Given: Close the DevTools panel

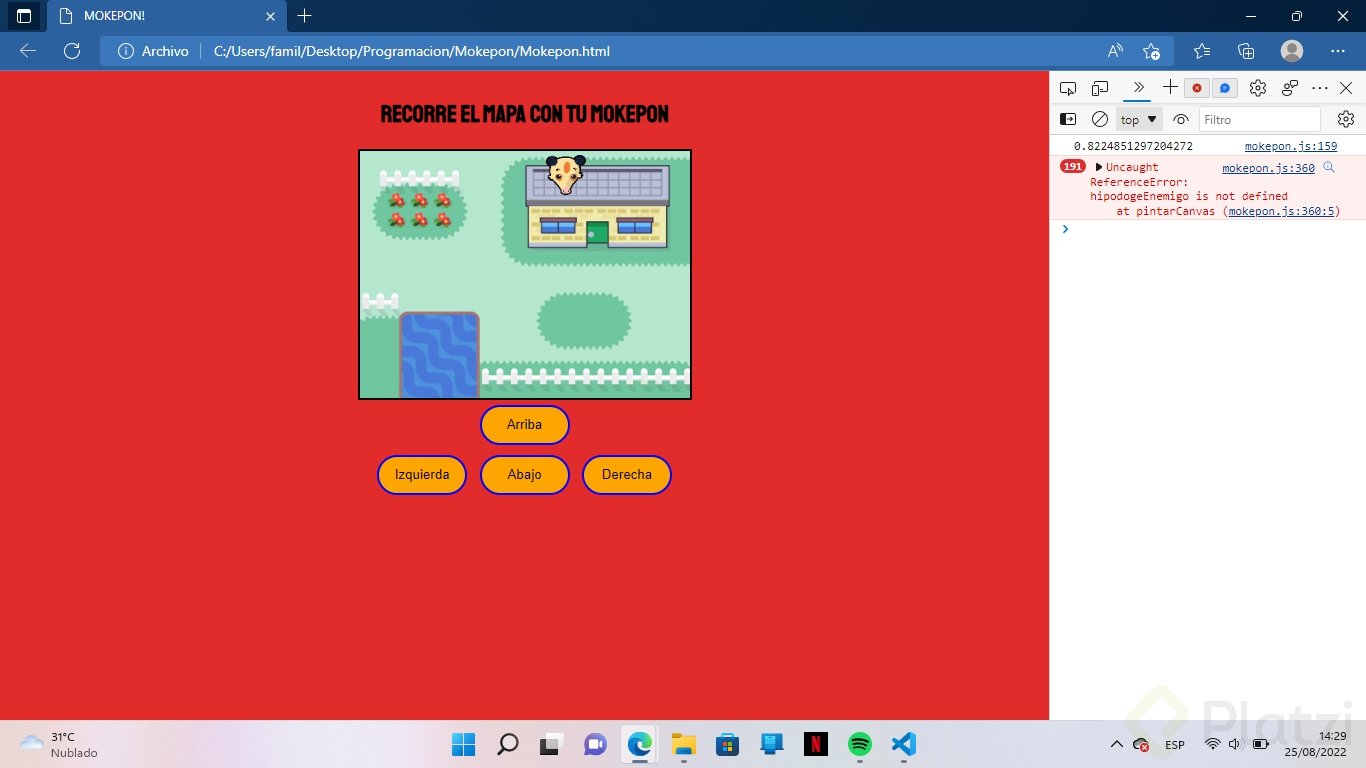Looking at the screenshot, I should pyautogui.click(x=1346, y=88).
